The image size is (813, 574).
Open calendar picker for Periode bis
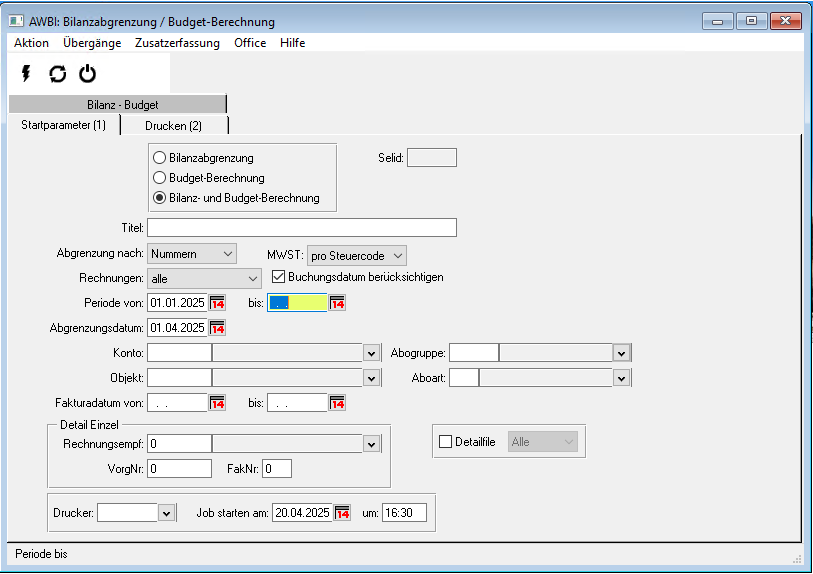pyautogui.click(x=337, y=303)
